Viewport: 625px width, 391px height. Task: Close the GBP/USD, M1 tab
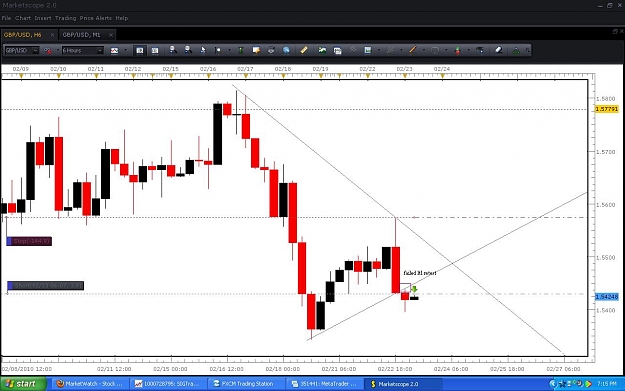pyautogui.click(x=111, y=35)
